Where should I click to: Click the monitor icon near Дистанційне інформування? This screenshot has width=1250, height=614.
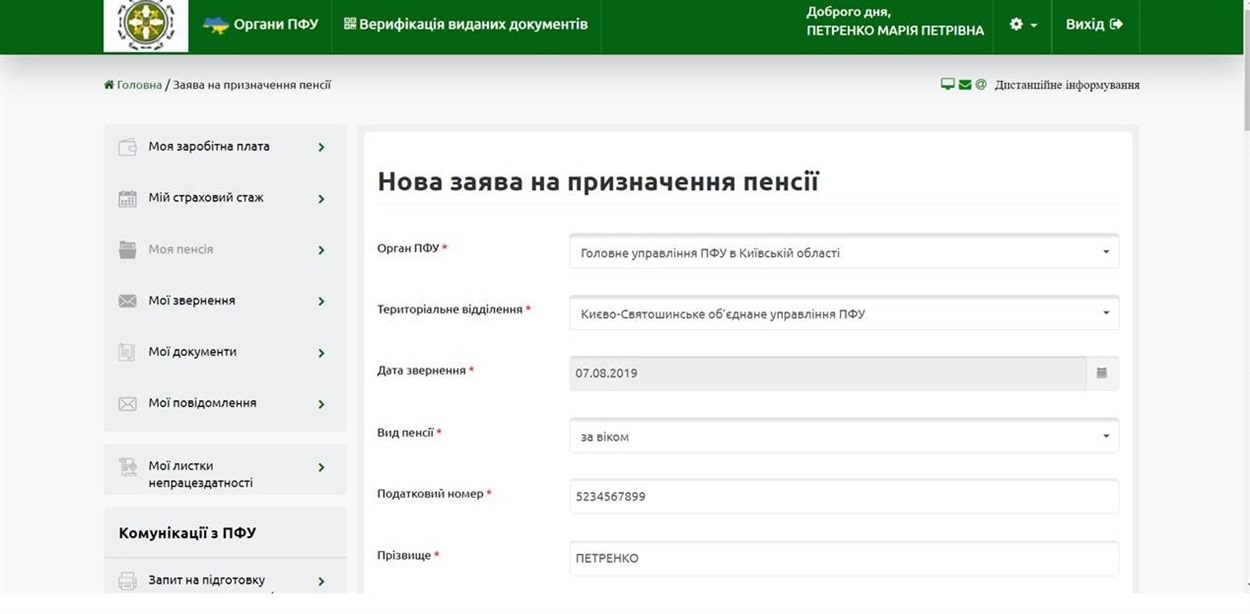point(948,84)
